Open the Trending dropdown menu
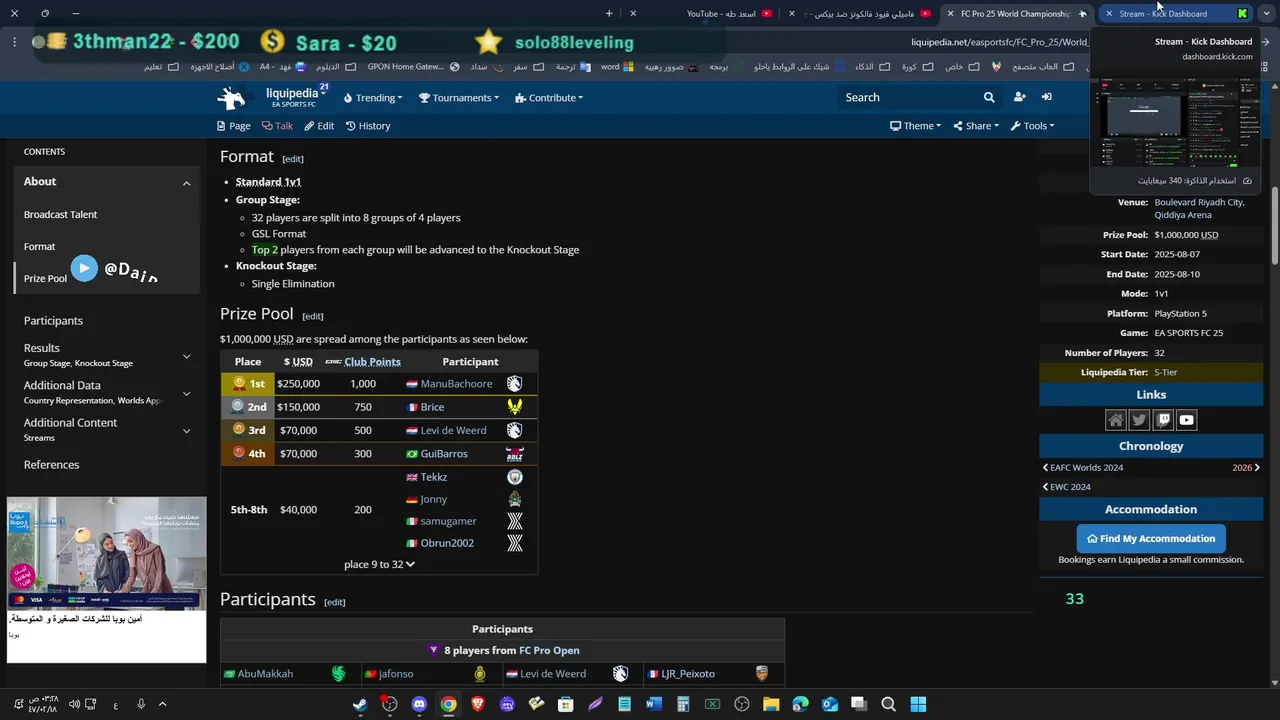This screenshot has width=1280, height=720. click(x=372, y=98)
